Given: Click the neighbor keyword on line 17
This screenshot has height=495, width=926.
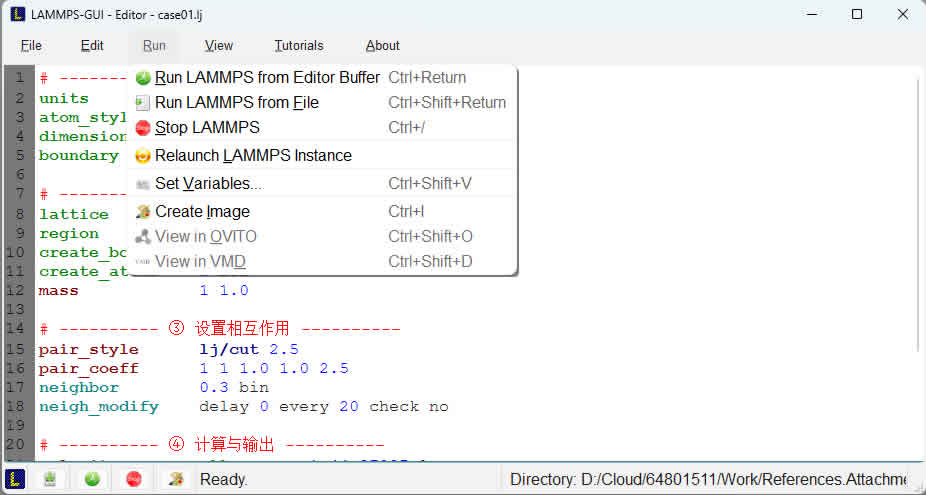Looking at the screenshot, I should (x=79, y=387).
